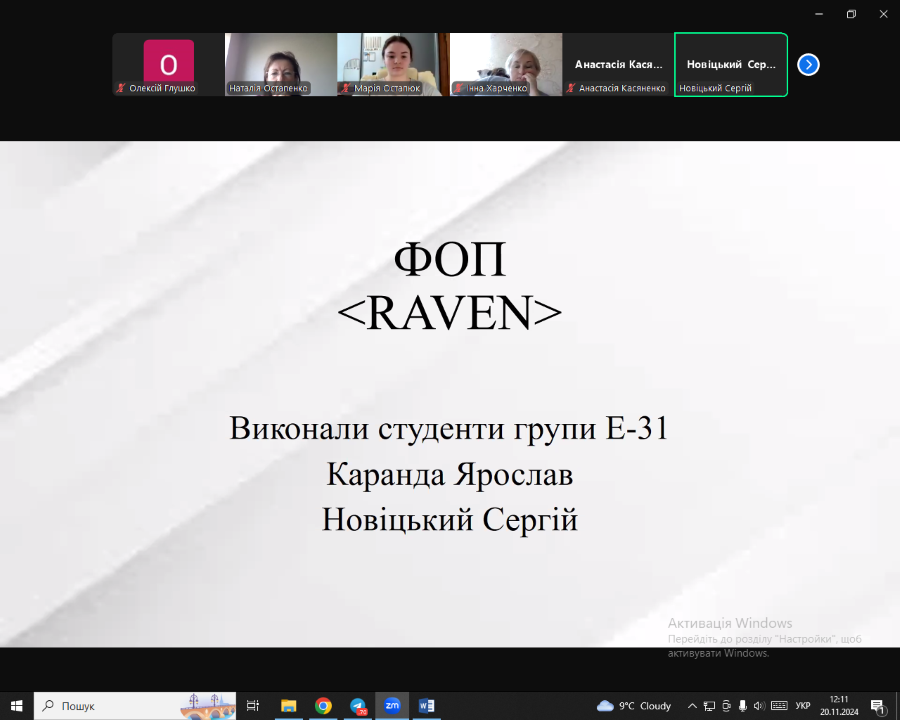Click the Пошук taskbar search box
Viewport: 900px width, 720px height.
pos(135,706)
